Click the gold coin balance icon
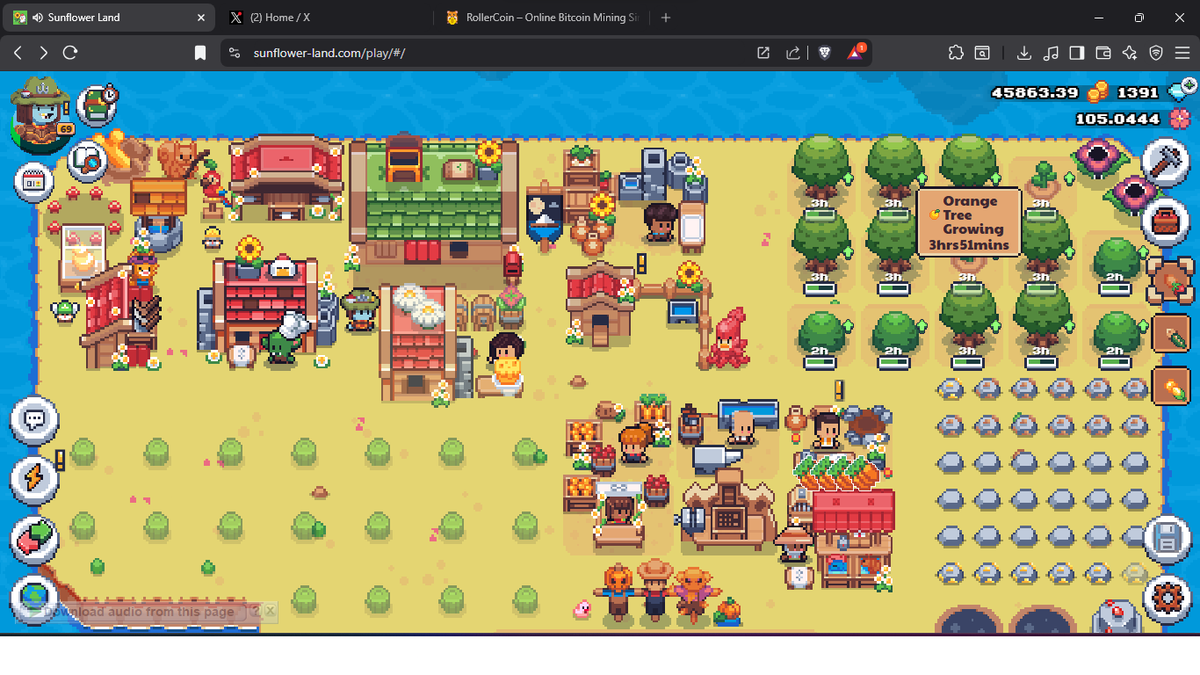This screenshot has height=675, width=1200. (x=1098, y=92)
